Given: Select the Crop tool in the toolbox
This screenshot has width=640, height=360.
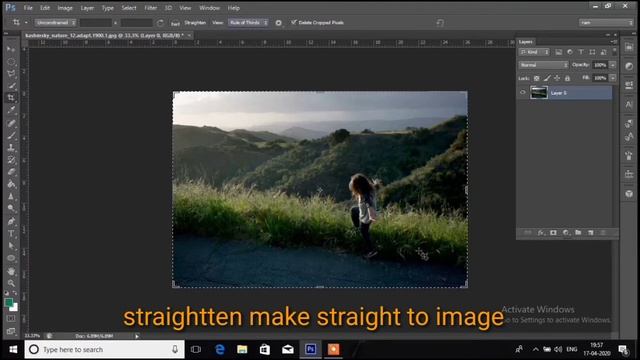Looking at the screenshot, I should coord(11,98).
